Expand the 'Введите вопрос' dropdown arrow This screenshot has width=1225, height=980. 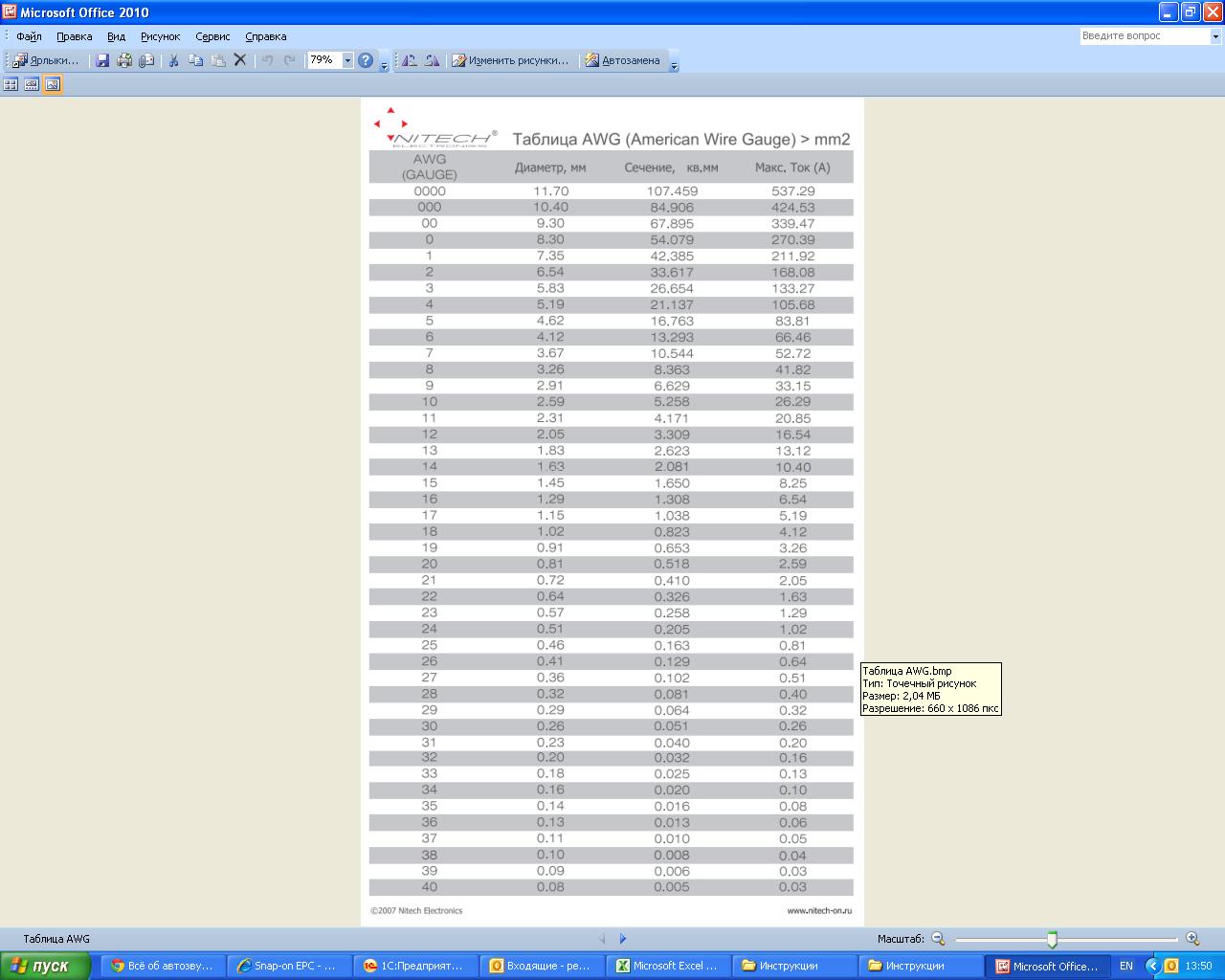pyautogui.click(x=1215, y=36)
